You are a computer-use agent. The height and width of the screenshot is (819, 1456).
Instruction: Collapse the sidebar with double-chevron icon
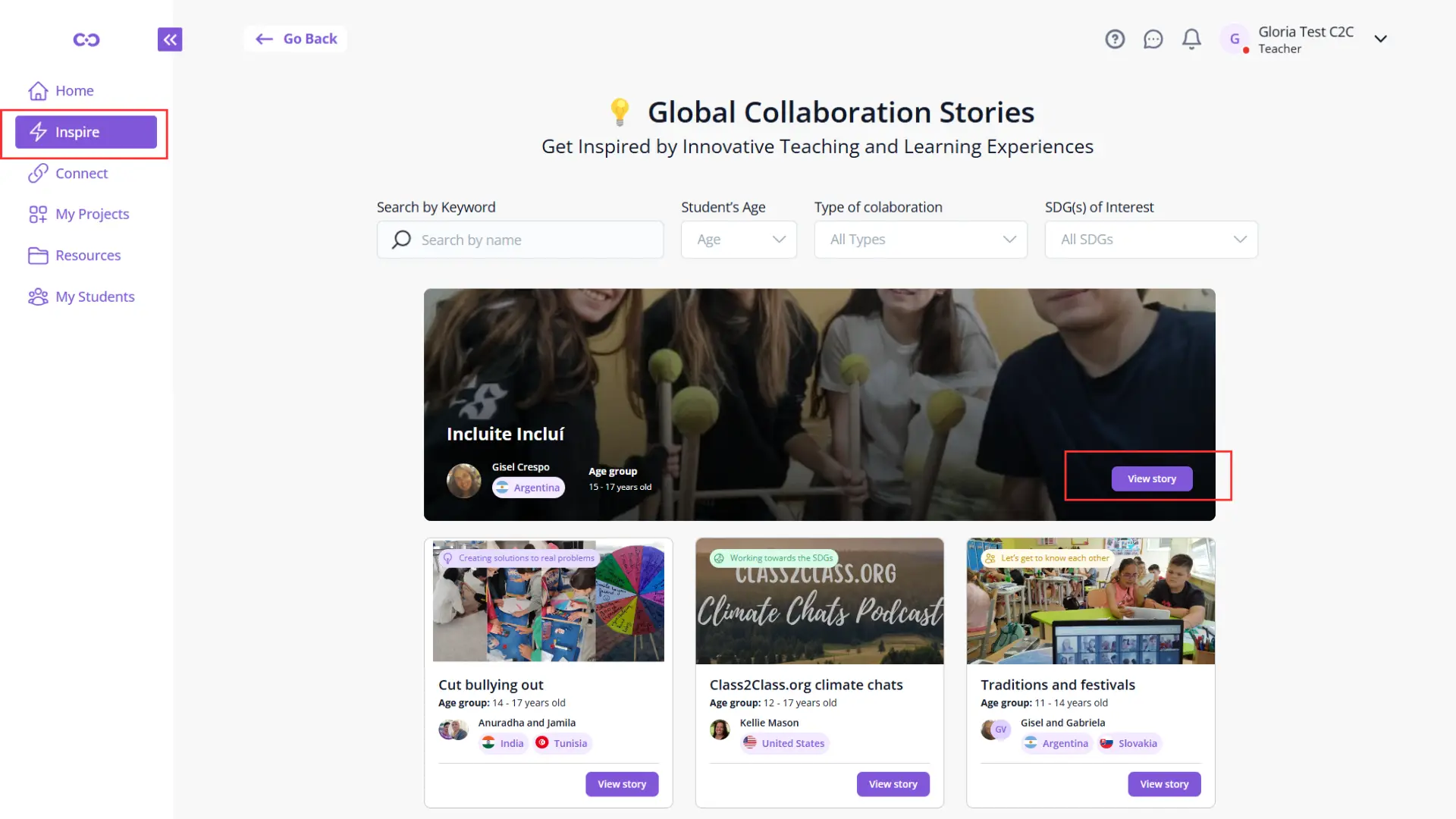[170, 39]
